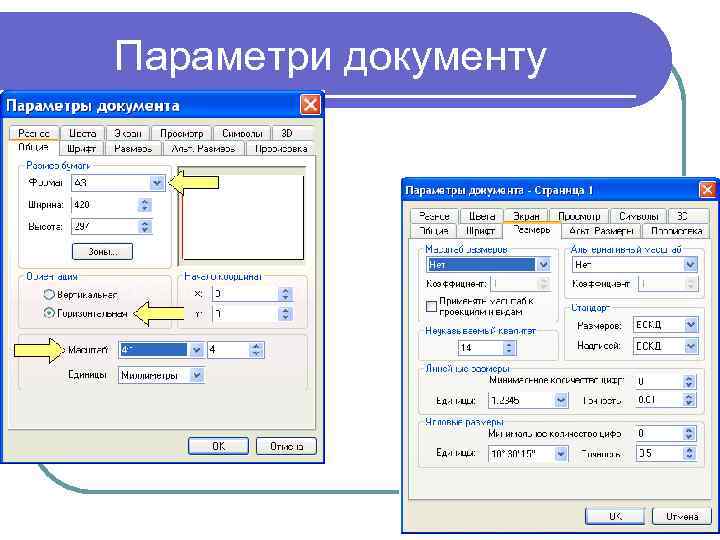Image resolution: width=720 pixels, height=540 pixels.
Task: Click the Ширина 420 input field
Action: [105, 205]
